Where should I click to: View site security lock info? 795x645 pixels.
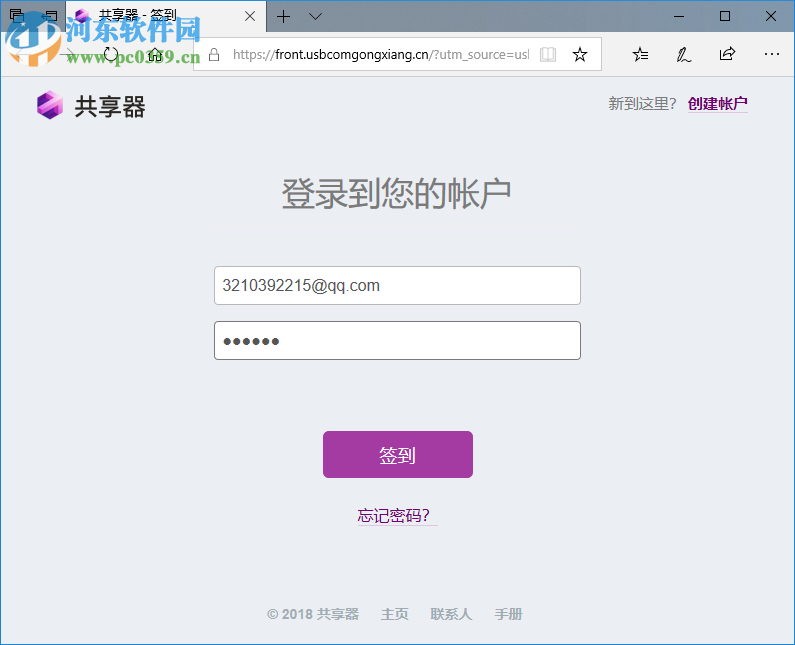214,54
